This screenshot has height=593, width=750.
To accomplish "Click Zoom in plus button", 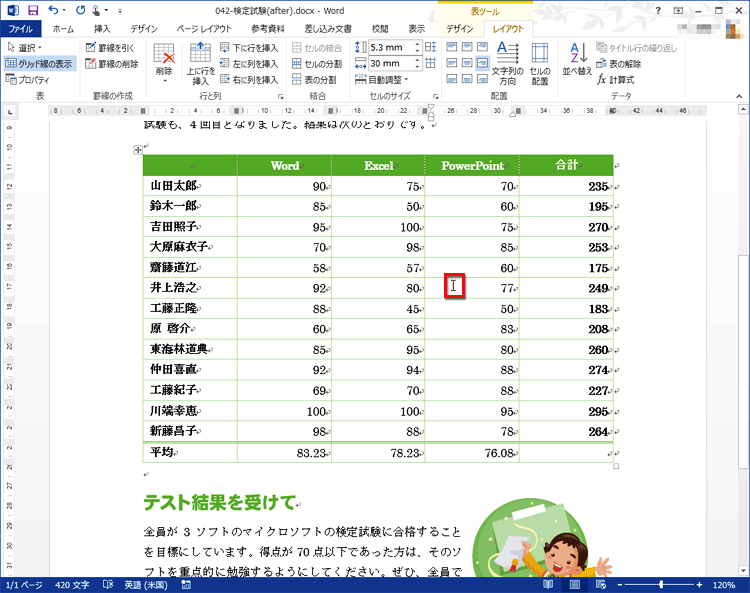I will pyautogui.click(x=699, y=584).
